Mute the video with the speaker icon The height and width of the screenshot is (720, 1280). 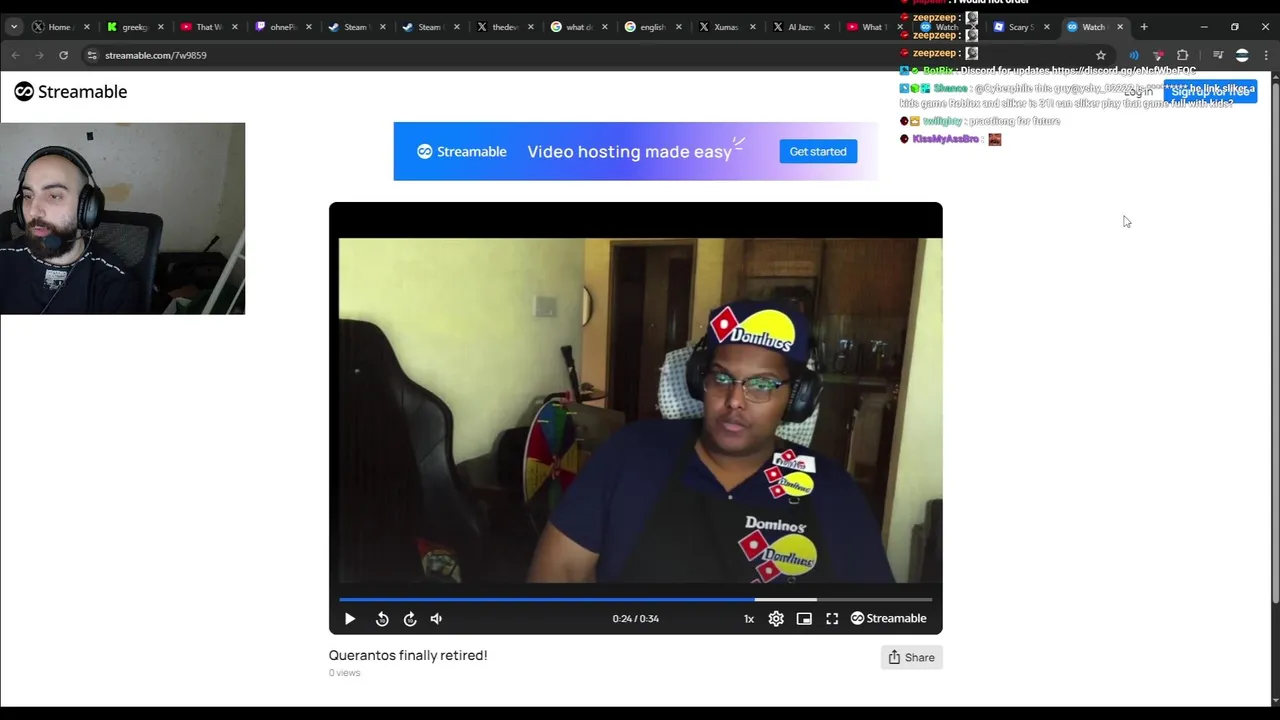(436, 619)
